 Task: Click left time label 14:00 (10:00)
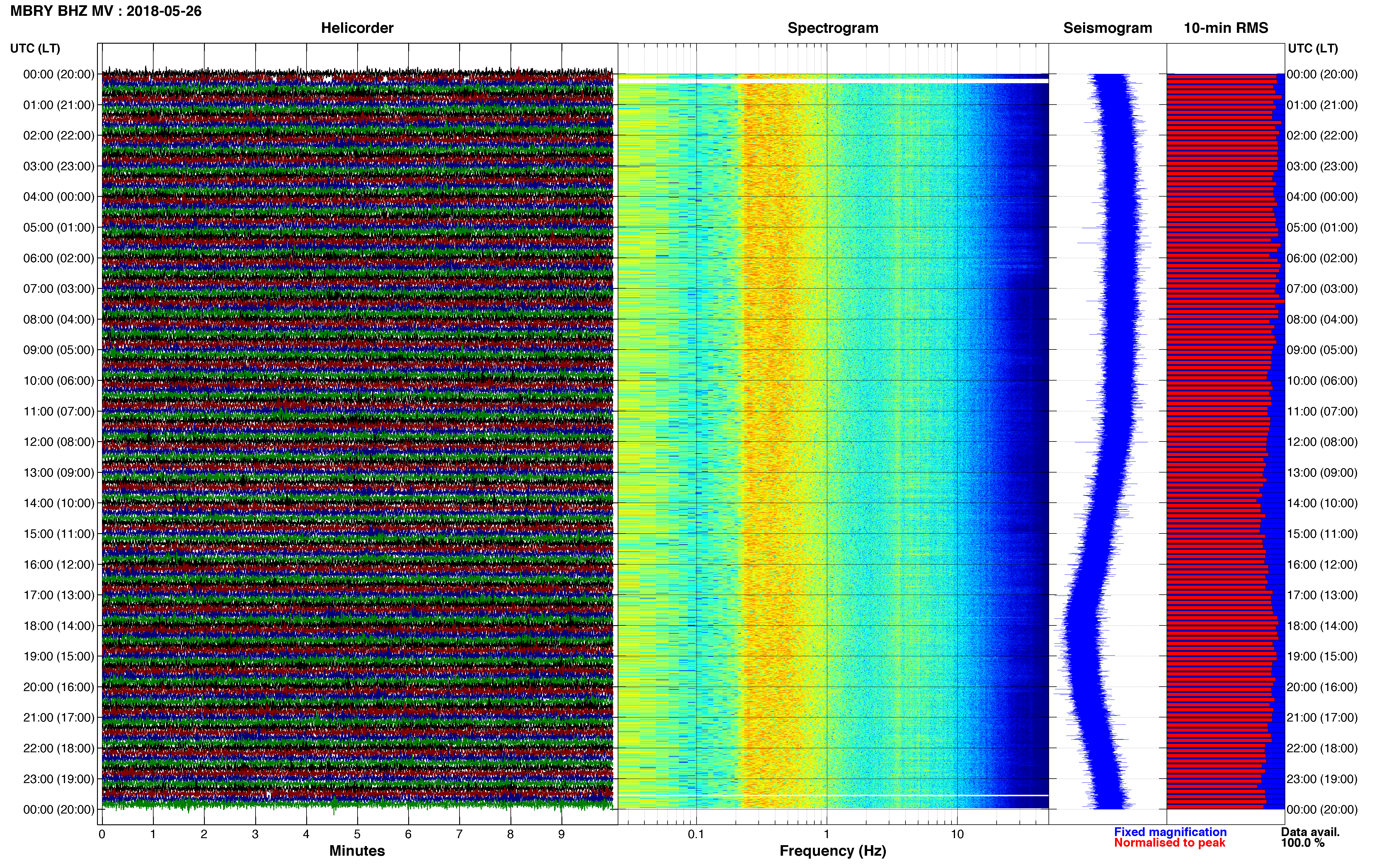pos(59,504)
